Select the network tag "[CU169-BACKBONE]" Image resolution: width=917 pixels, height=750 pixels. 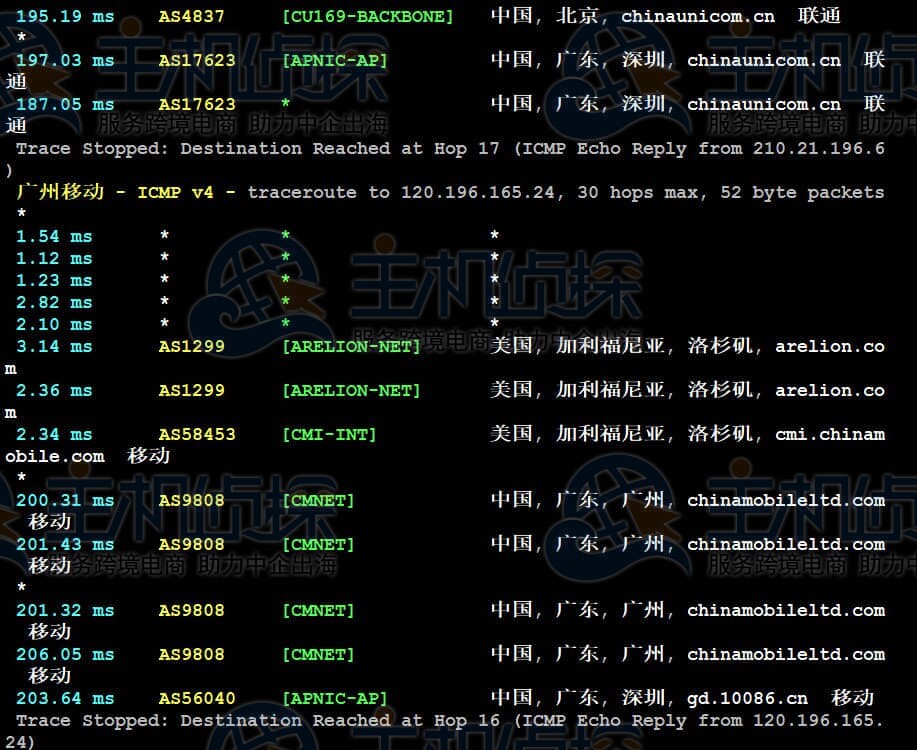pyautogui.click(x=368, y=16)
